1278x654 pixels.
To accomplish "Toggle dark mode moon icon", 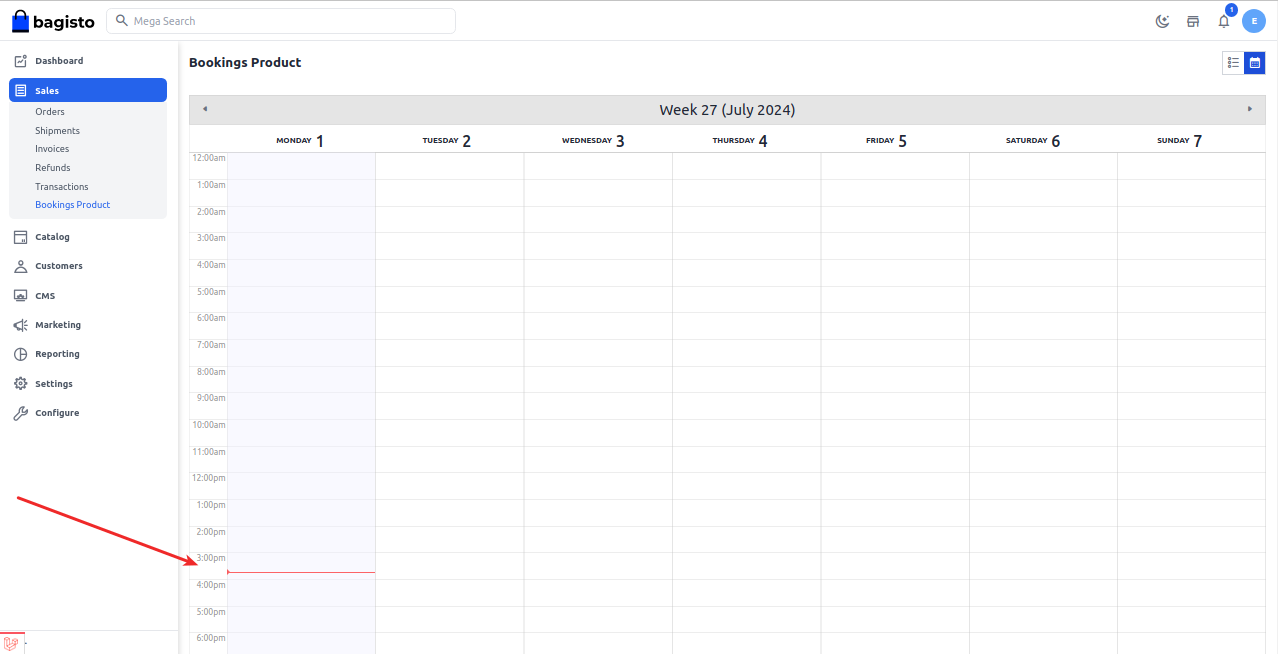I will point(1162,21).
